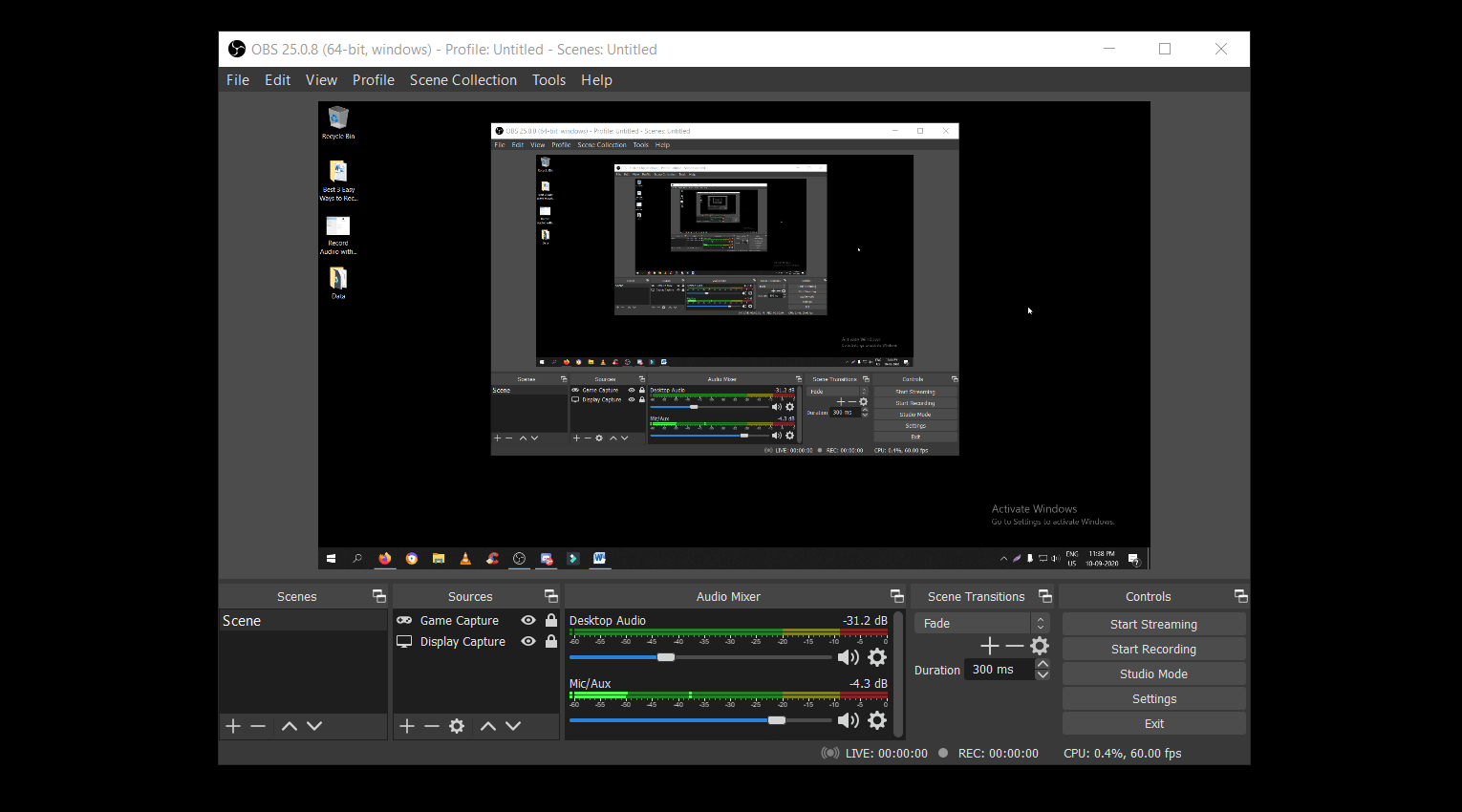The height and width of the screenshot is (812, 1462).
Task: Move selected source up in list
Action: (487, 726)
